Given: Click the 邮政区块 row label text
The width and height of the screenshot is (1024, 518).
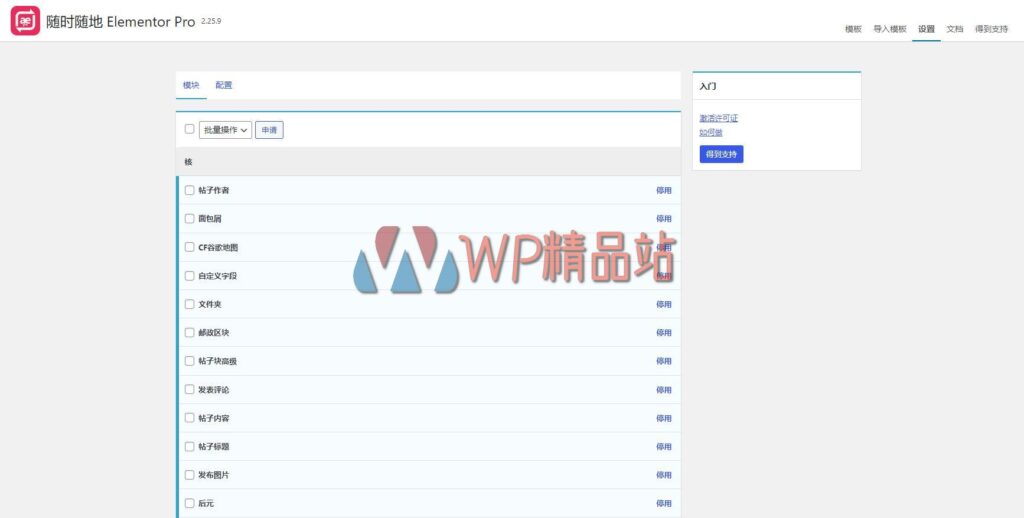Looking at the screenshot, I should 214,332.
